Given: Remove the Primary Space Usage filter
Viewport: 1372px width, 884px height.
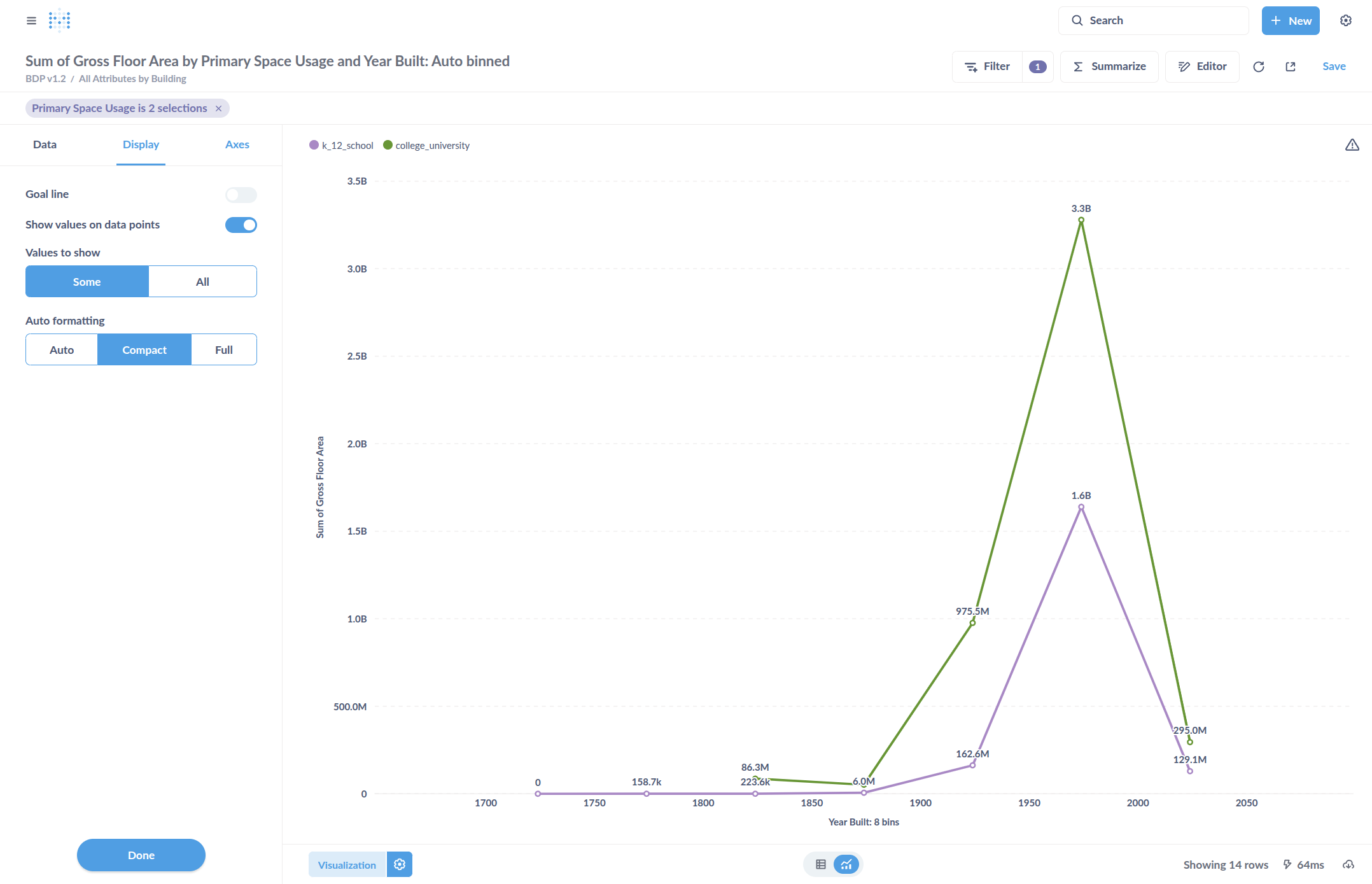Looking at the screenshot, I should click(x=218, y=108).
